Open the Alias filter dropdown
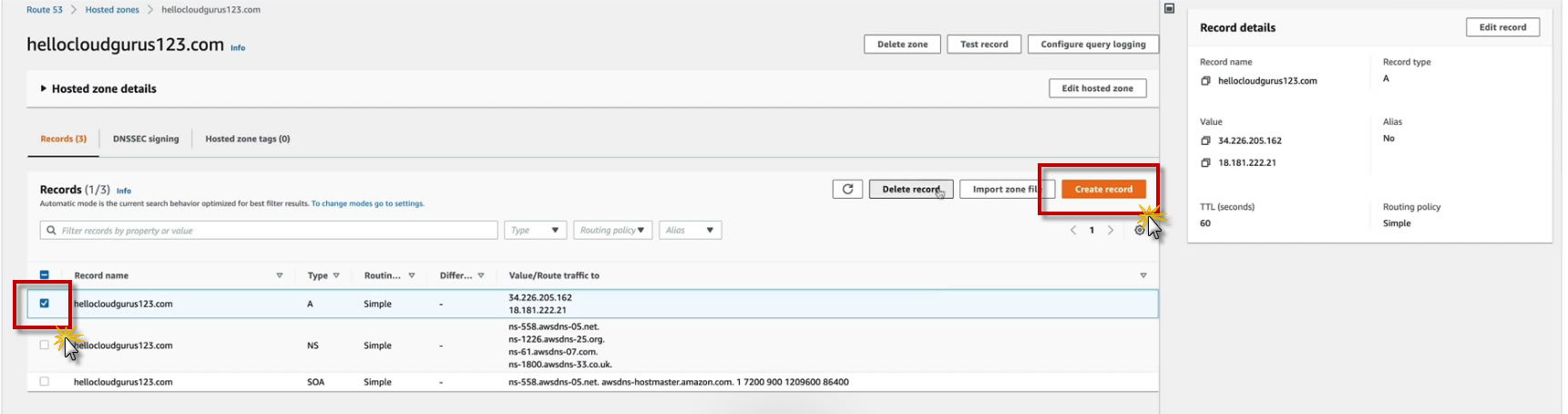 [691, 230]
